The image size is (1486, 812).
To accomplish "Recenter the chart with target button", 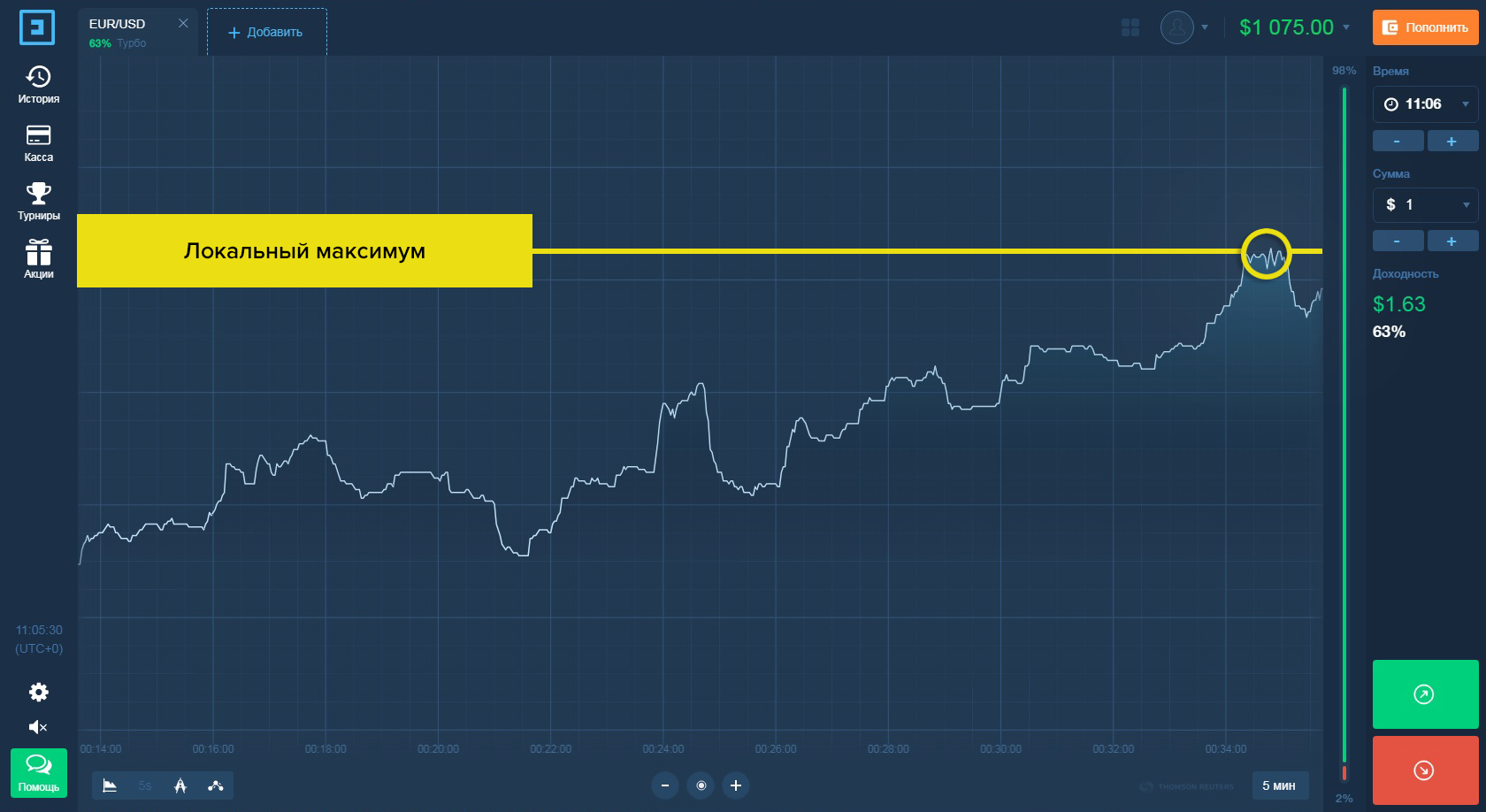I will click(x=701, y=785).
